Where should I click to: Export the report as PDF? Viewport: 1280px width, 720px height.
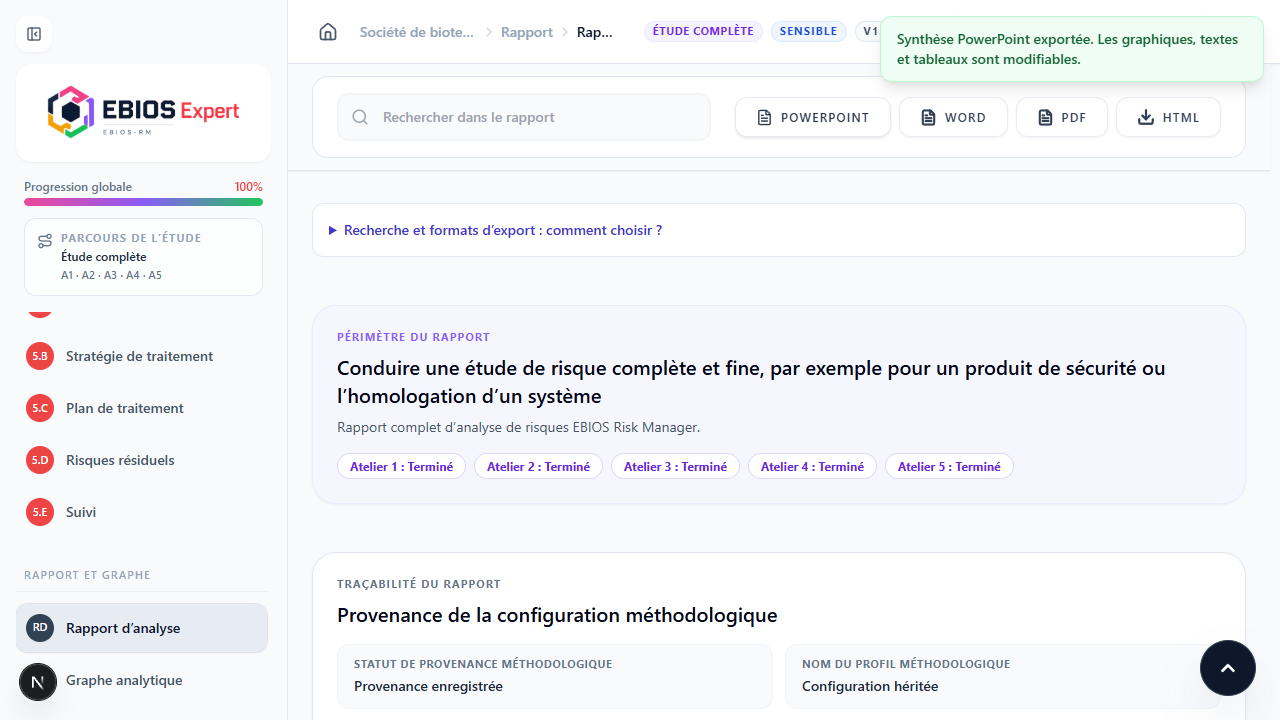pos(1061,117)
